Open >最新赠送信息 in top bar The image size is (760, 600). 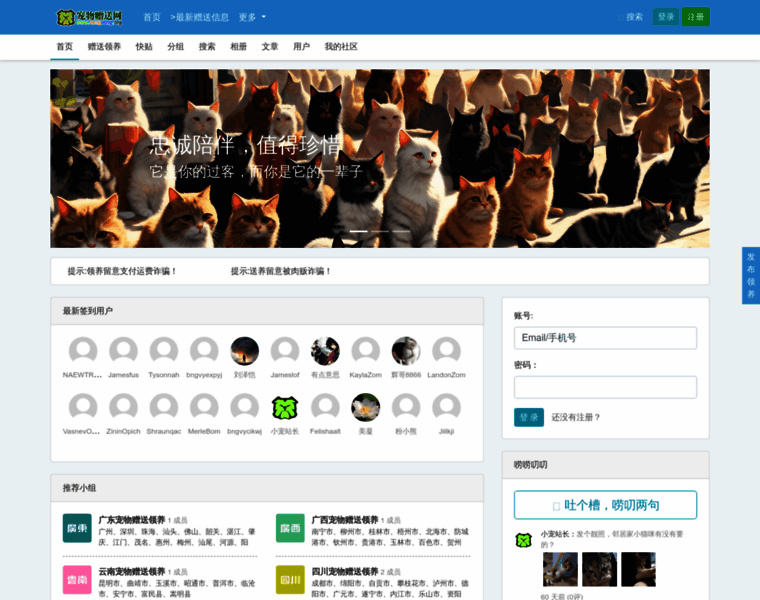(199, 17)
